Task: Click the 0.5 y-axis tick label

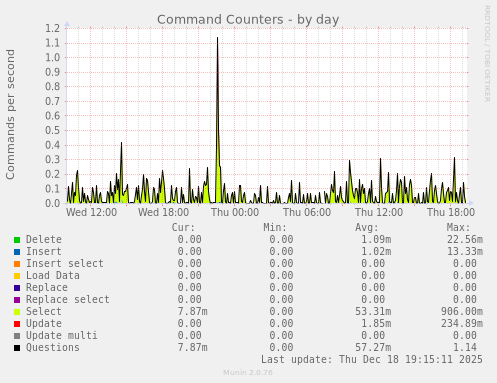Action: point(53,130)
